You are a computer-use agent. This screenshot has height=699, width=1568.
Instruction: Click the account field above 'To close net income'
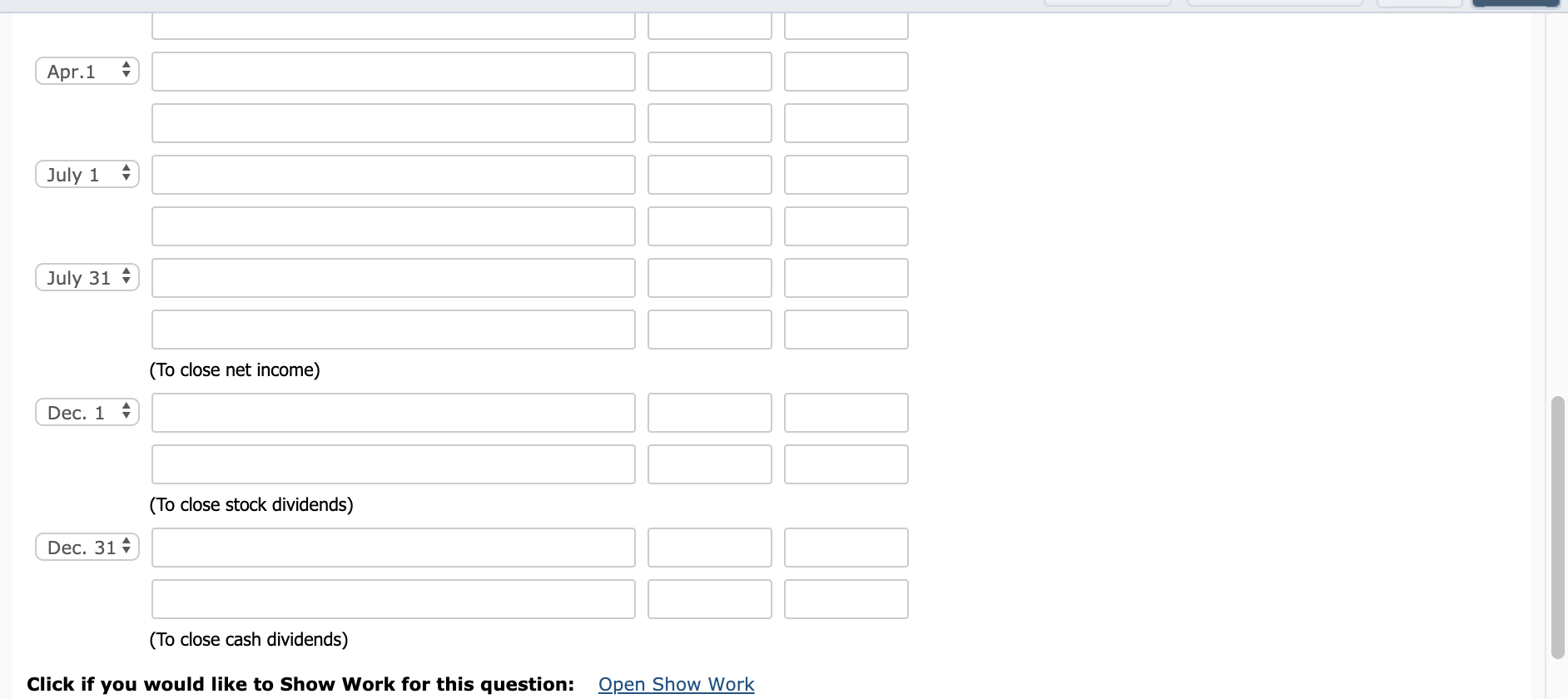point(393,329)
